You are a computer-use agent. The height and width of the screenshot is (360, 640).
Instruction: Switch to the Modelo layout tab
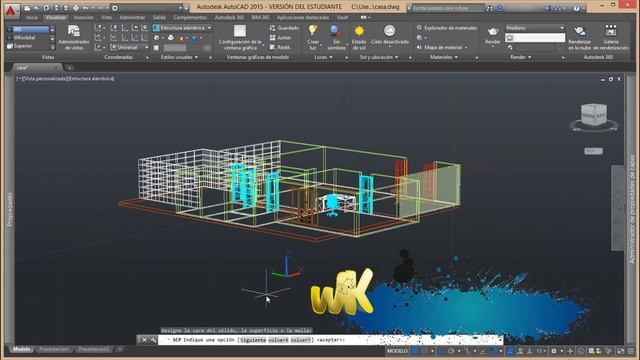click(x=21, y=349)
